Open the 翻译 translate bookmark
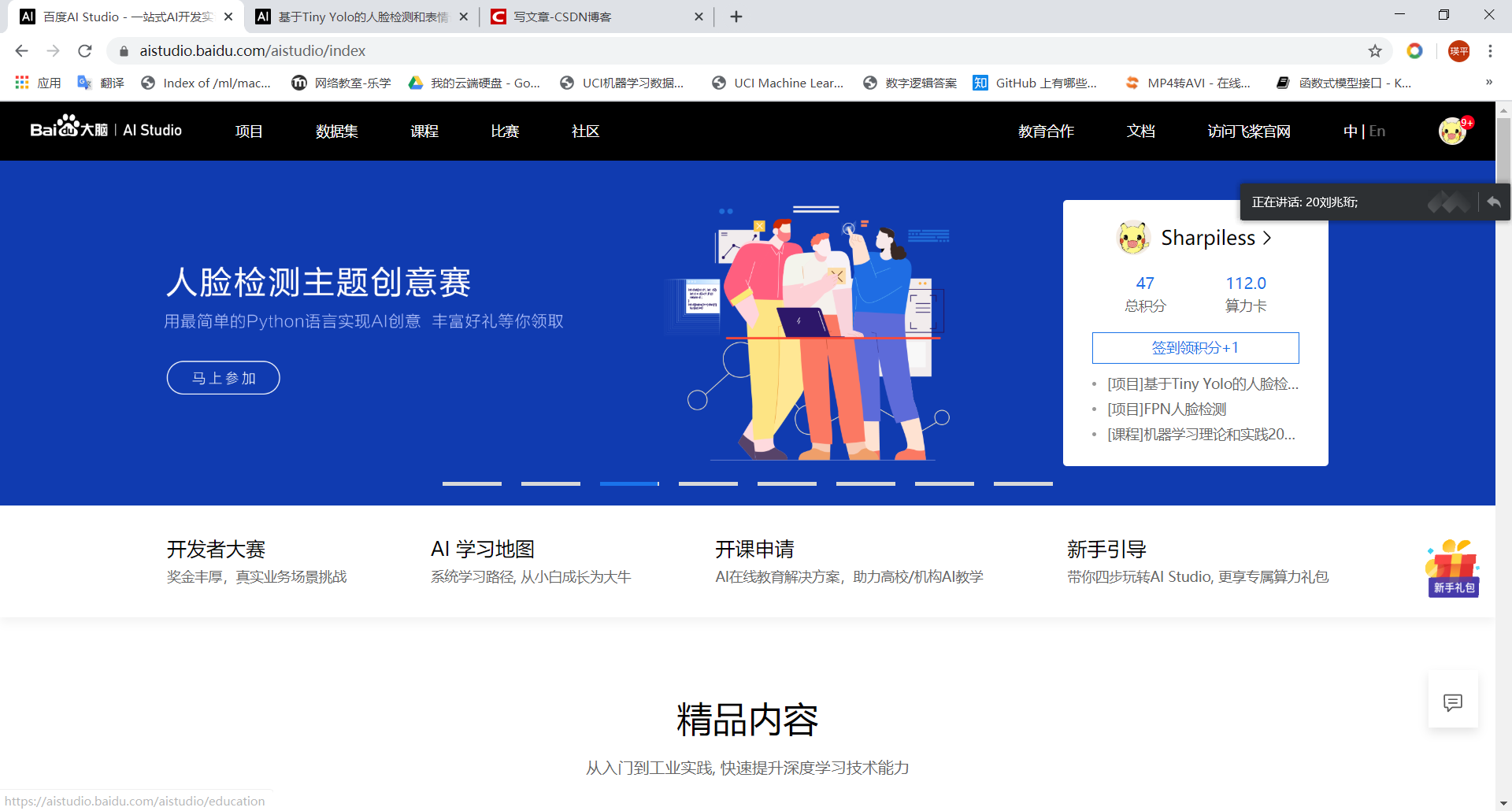Image resolution: width=1512 pixels, height=811 pixels. tap(101, 83)
